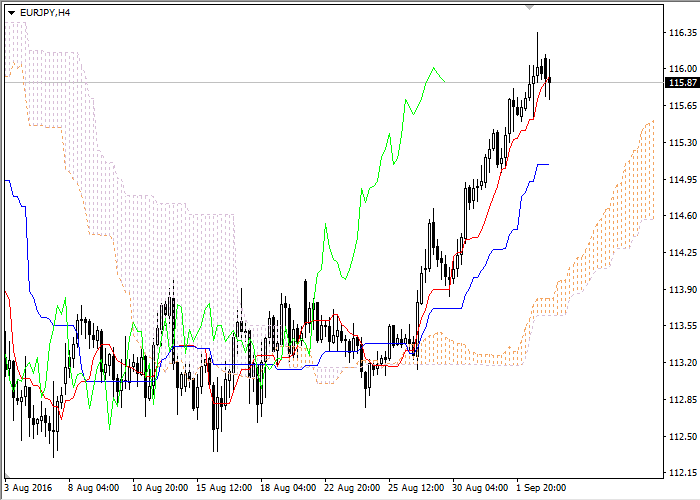700x500 pixels.
Task: Click the 10 Aug 20:00 time label
Action: pos(160,488)
